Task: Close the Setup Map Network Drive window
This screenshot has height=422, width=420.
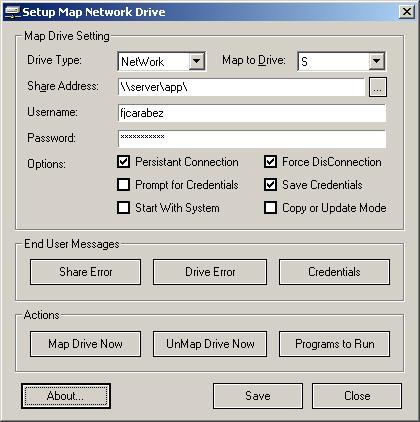Action: pyautogui.click(x=407, y=12)
